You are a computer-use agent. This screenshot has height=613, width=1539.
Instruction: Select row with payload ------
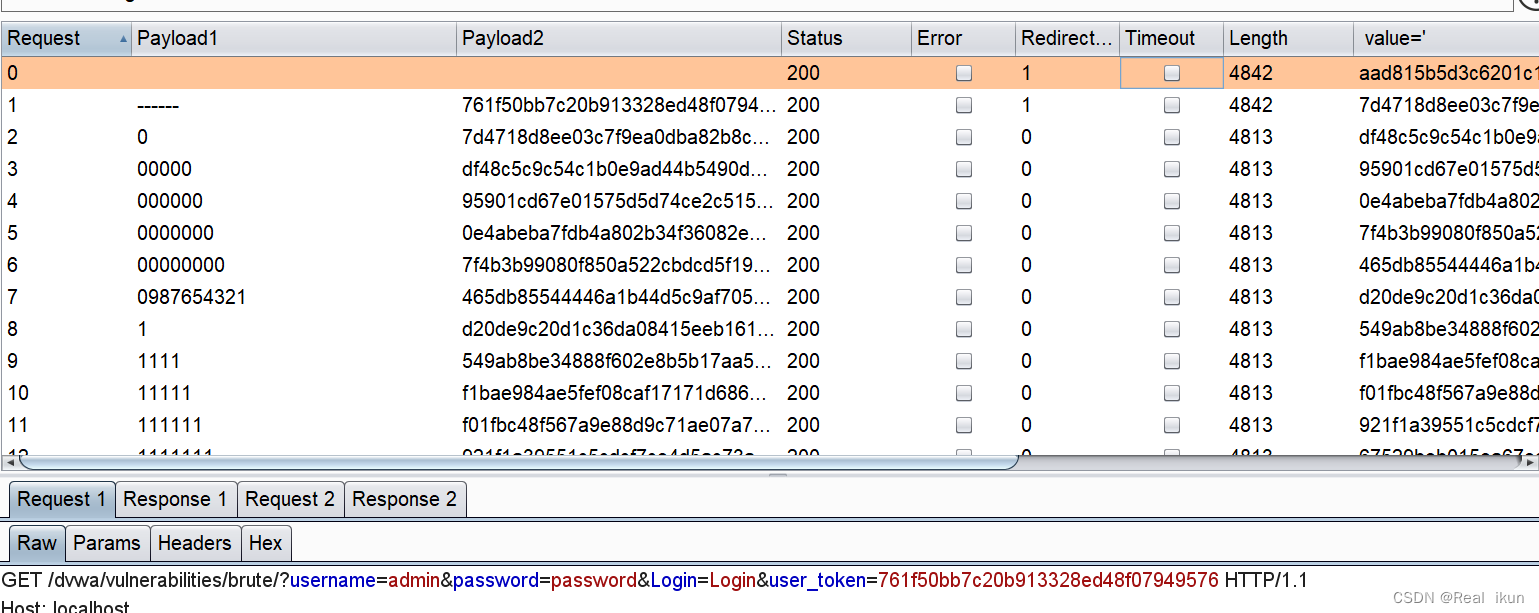pos(770,105)
